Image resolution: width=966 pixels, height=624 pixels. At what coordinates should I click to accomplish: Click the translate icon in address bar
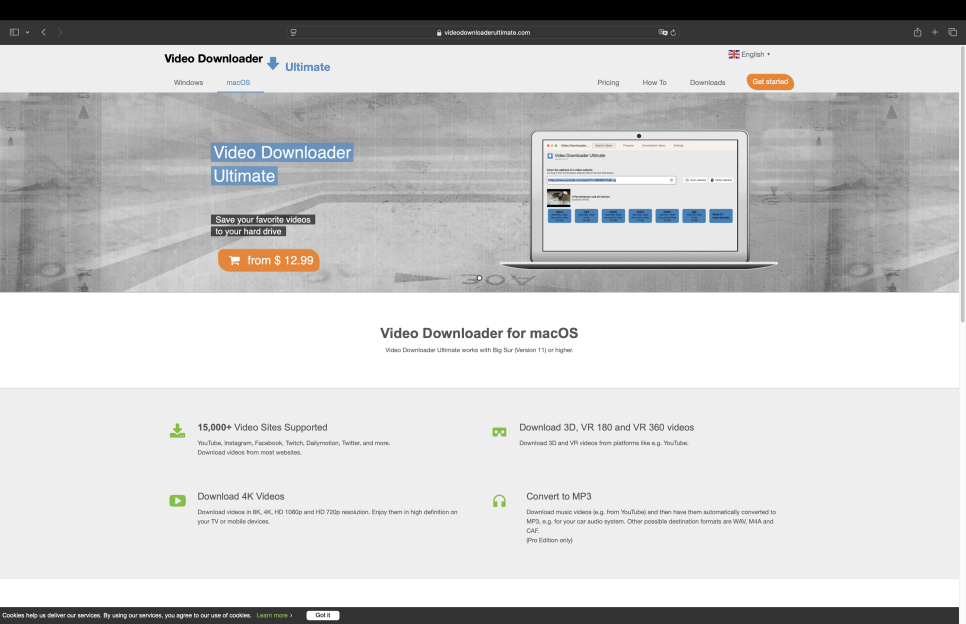point(663,33)
